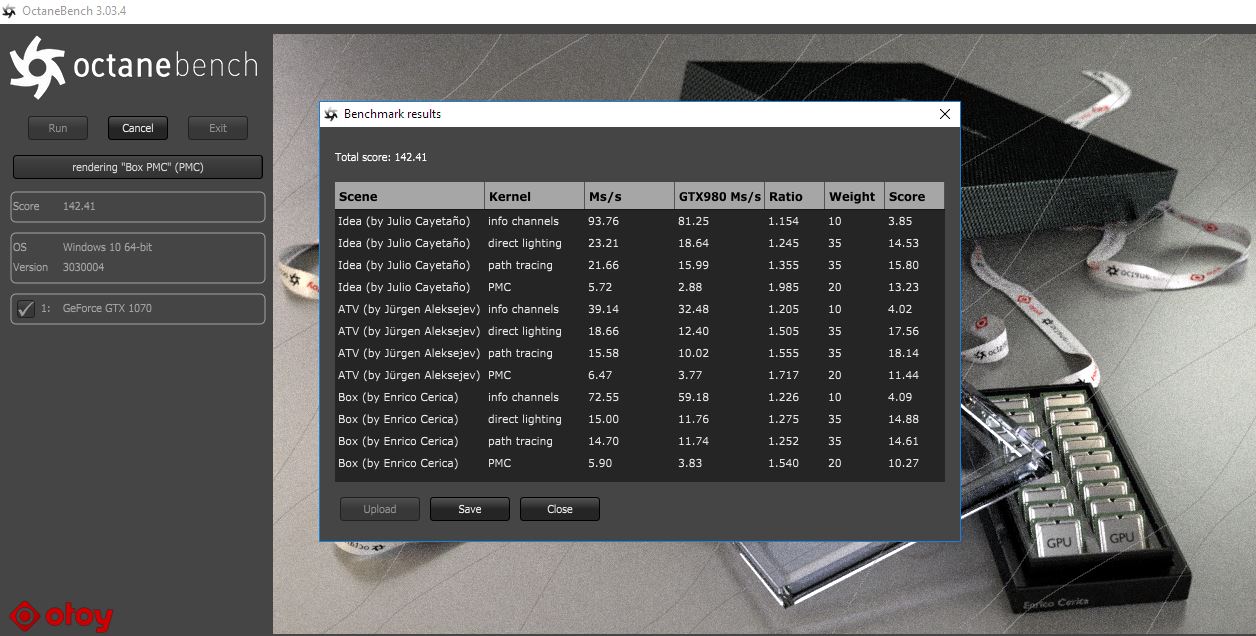The height and width of the screenshot is (636, 1256).
Task: Click the Score 142.41 field in sidebar
Action: [x=138, y=207]
